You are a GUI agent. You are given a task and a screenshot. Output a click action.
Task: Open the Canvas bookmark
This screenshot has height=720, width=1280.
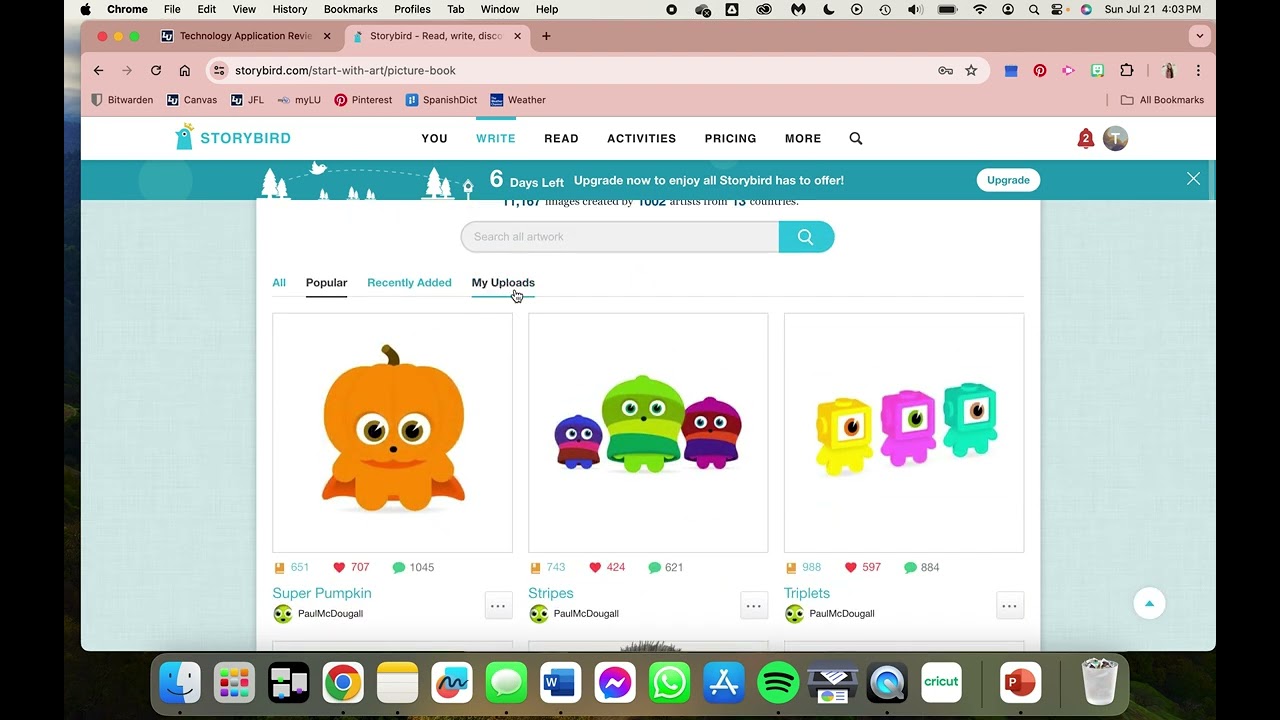tap(192, 100)
